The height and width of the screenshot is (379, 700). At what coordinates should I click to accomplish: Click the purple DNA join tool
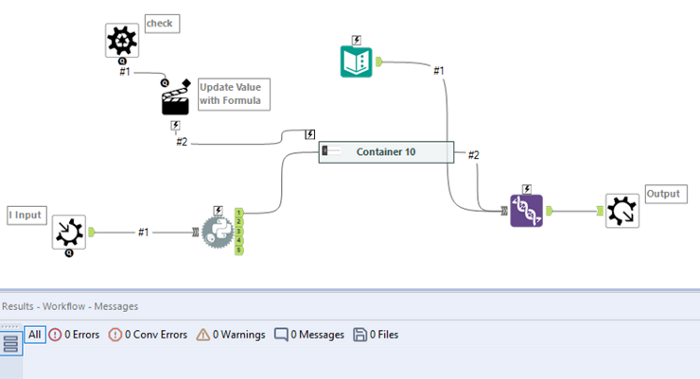click(x=527, y=211)
